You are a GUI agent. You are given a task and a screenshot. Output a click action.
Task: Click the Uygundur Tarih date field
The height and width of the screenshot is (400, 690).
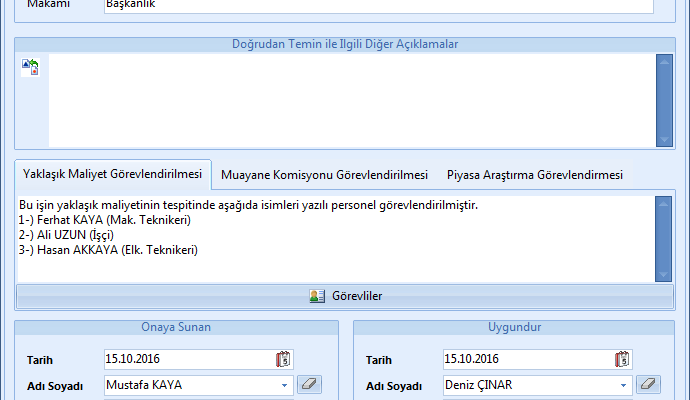[x=527, y=359]
